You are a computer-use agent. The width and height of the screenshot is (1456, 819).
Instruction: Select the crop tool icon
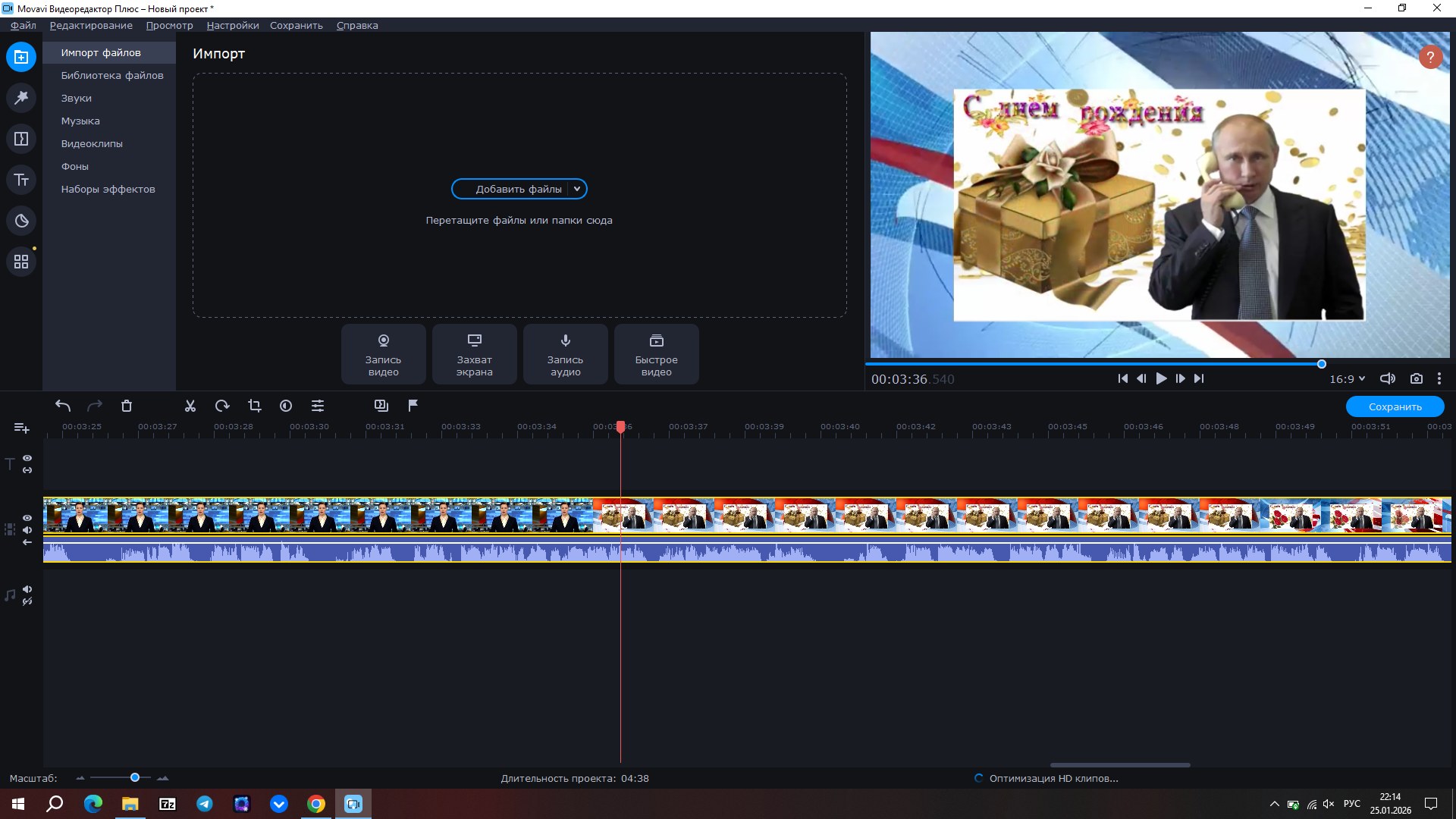pos(255,406)
